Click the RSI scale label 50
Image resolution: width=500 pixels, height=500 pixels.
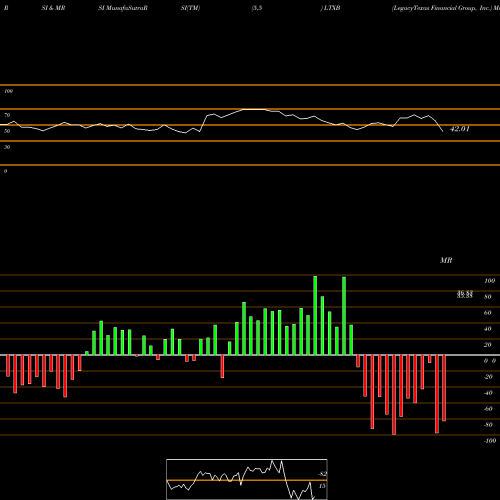pyautogui.click(x=7, y=131)
